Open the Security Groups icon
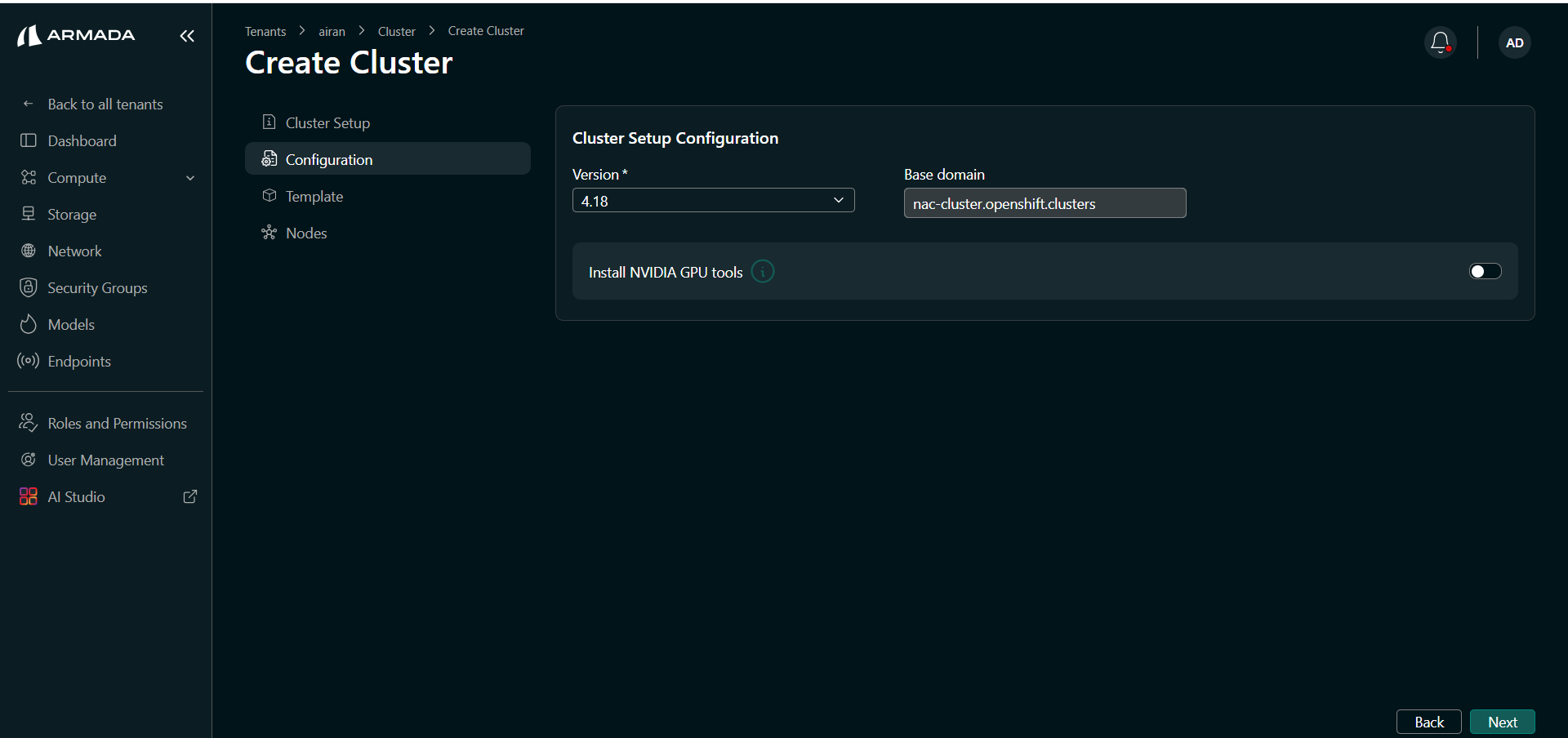Viewport: 1568px width, 738px height. click(28, 287)
